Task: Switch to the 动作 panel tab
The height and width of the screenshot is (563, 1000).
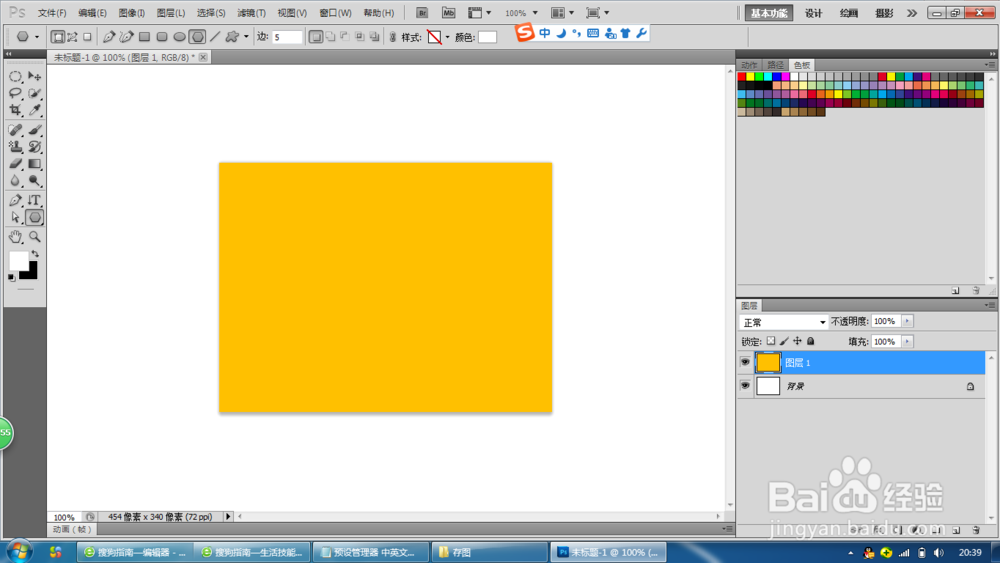Action: pyautogui.click(x=749, y=65)
